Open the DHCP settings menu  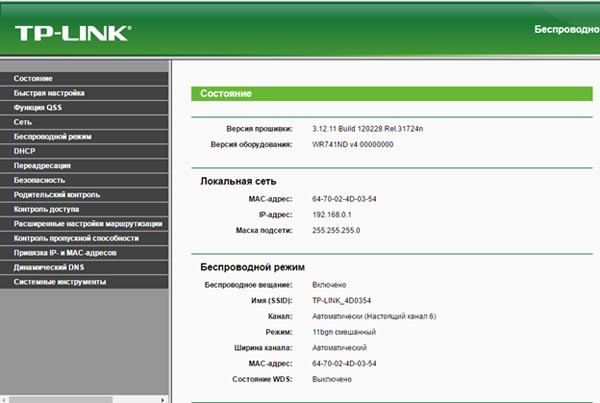click(84, 151)
